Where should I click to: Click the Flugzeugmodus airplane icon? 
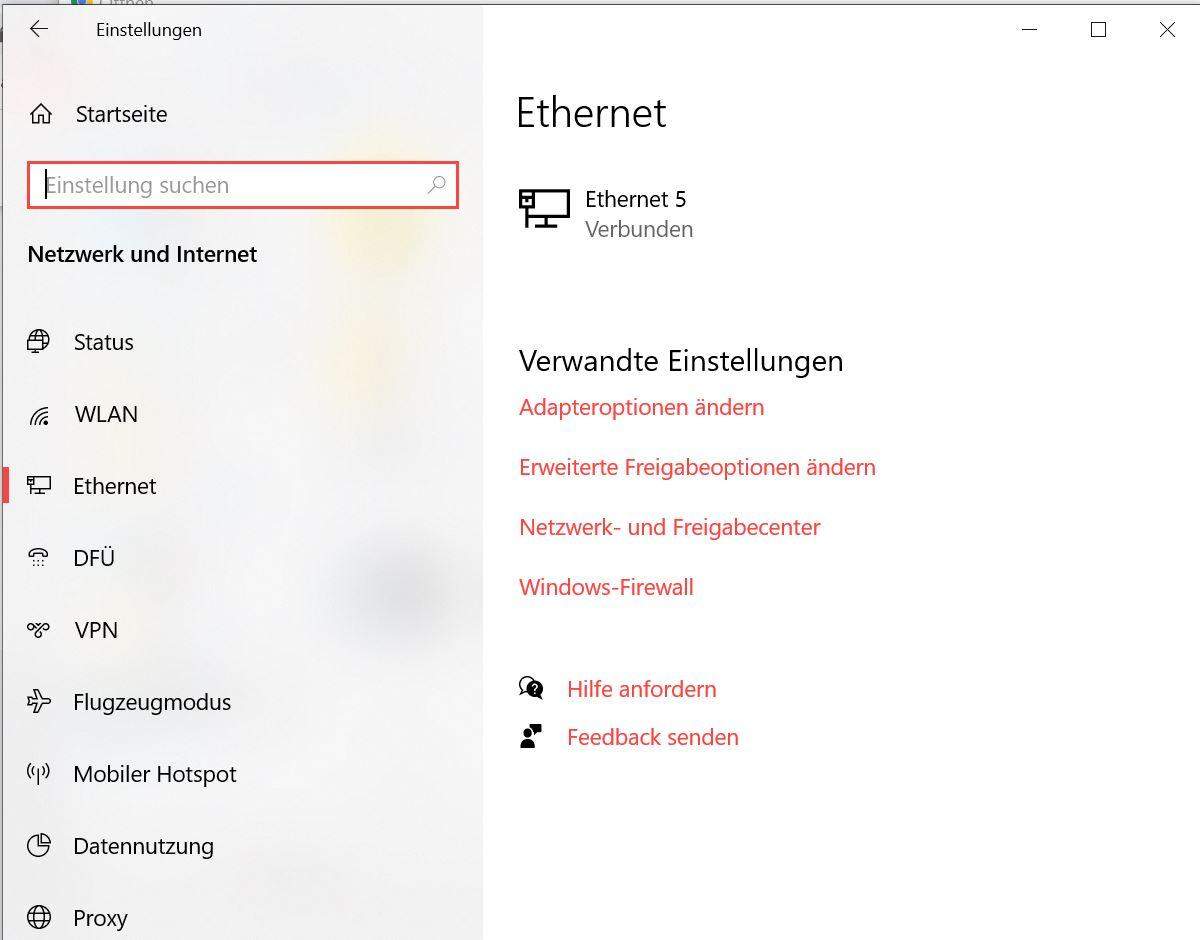[x=38, y=702]
